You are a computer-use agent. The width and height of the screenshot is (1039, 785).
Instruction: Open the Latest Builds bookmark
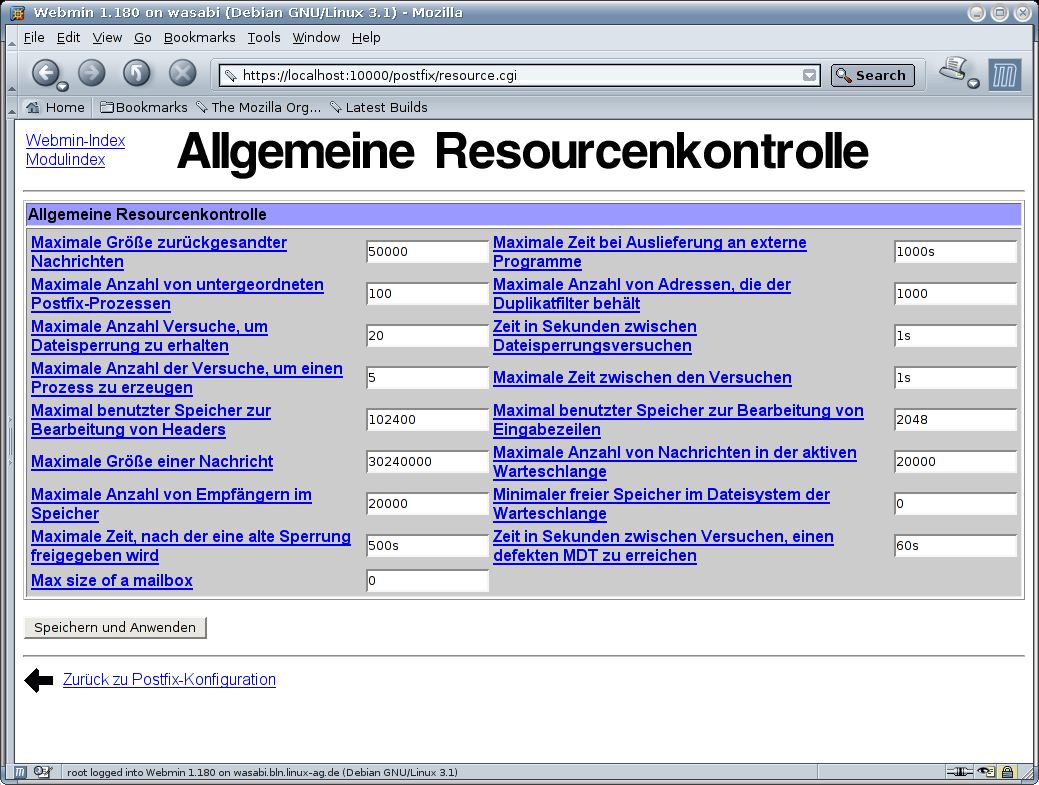coord(379,107)
